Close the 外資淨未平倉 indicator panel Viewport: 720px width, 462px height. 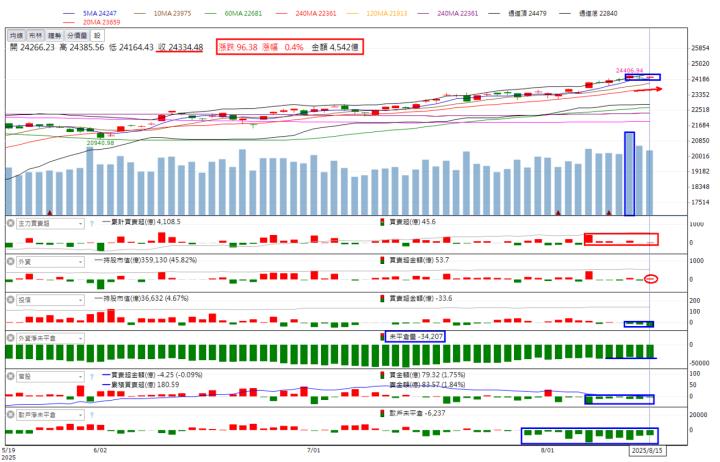coord(10,338)
